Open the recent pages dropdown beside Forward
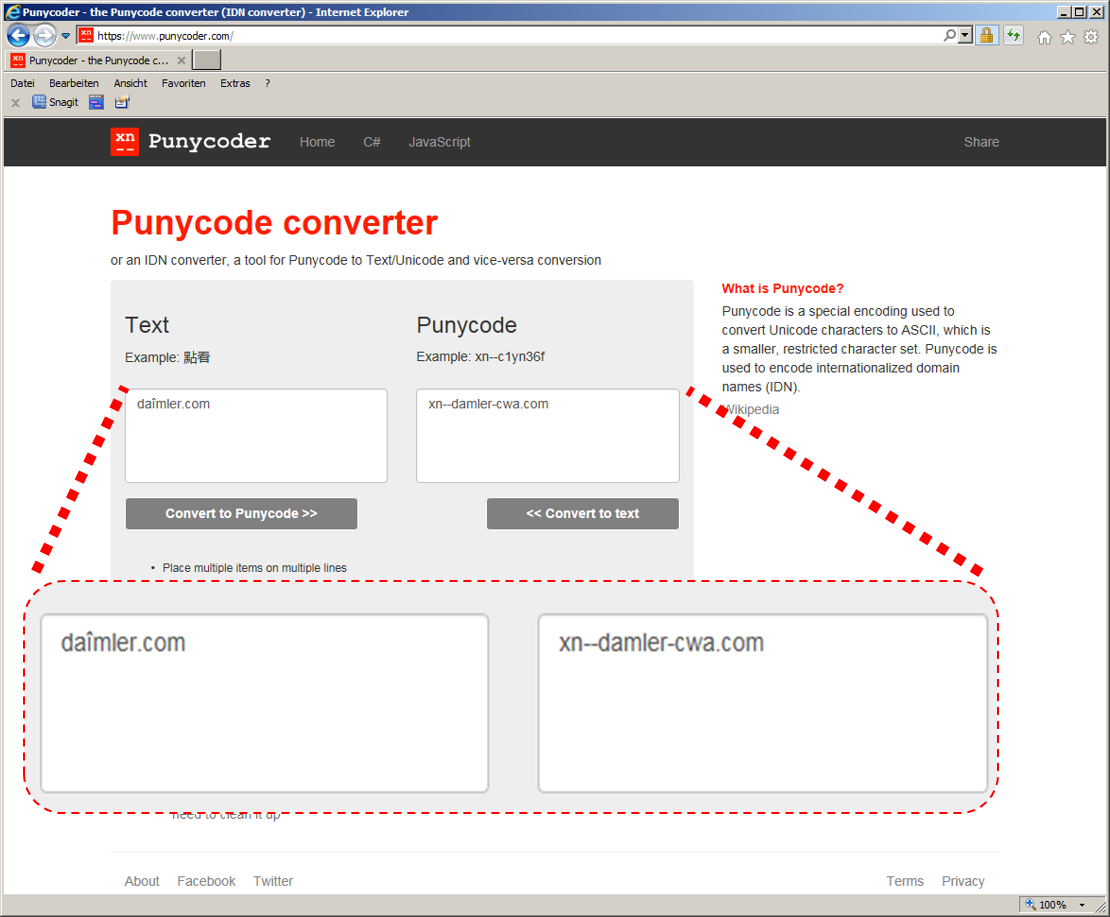 click(66, 36)
